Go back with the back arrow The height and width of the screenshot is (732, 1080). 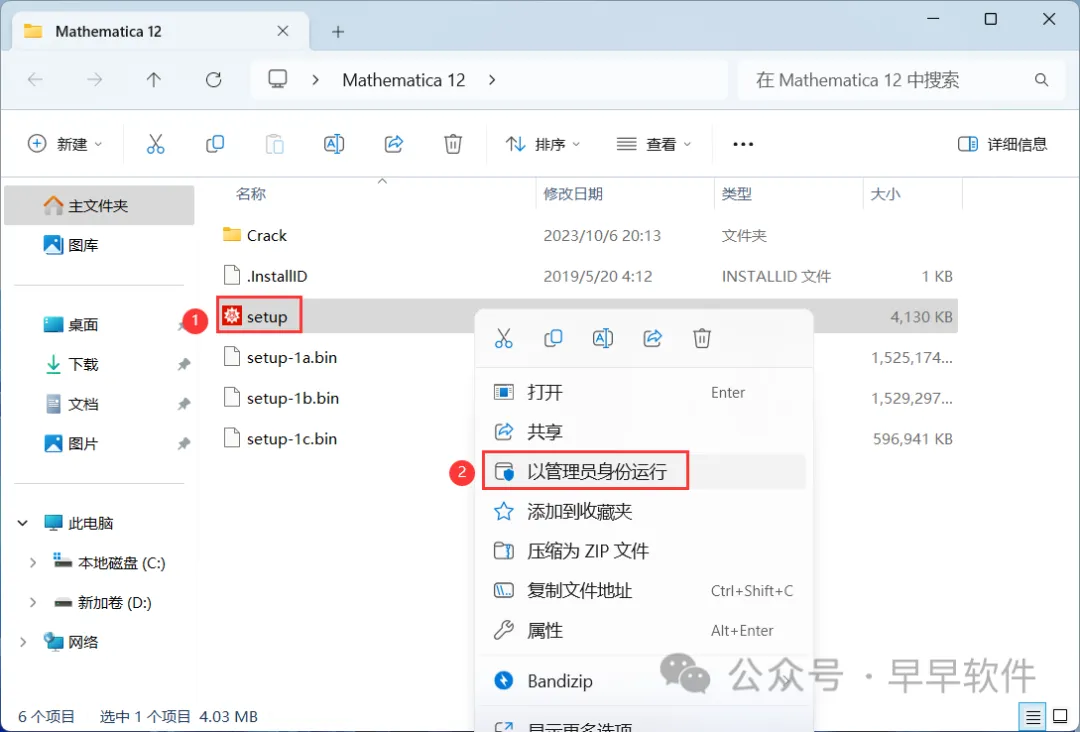pos(35,80)
